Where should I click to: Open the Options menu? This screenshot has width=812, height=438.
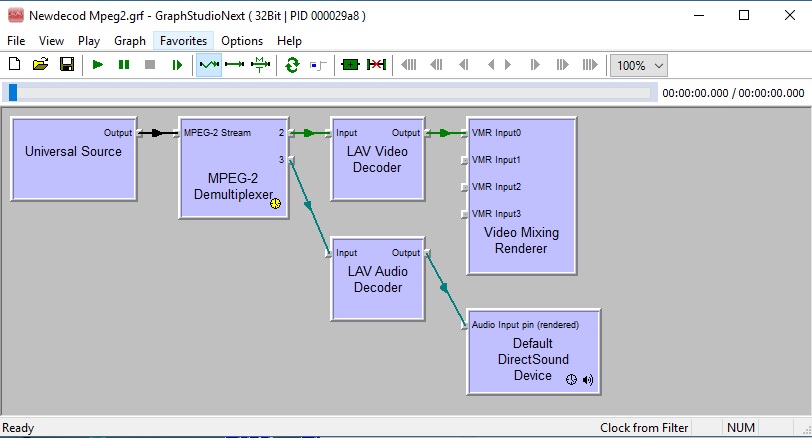(x=242, y=41)
